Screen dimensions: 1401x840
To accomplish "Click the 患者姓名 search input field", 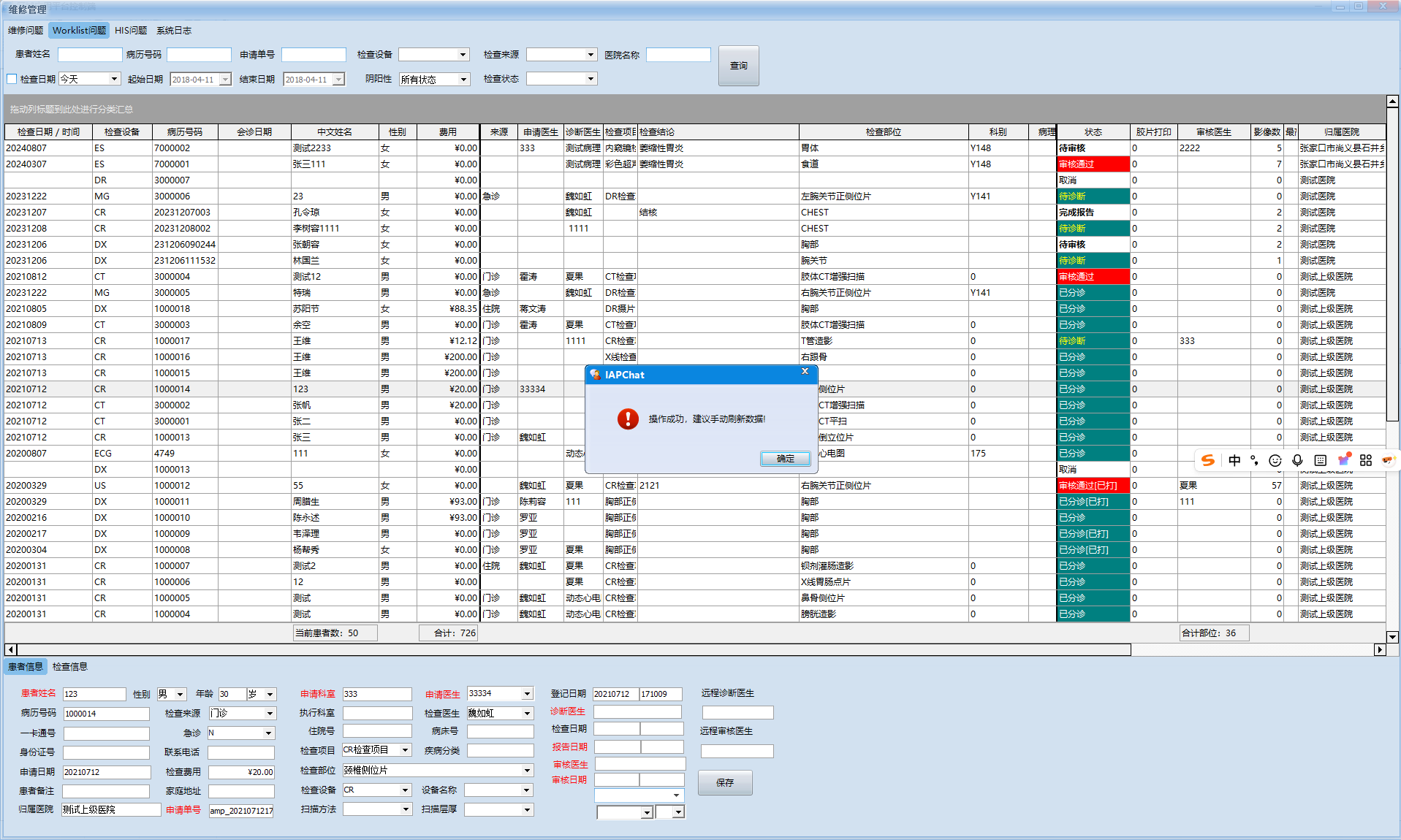I will click(90, 55).
